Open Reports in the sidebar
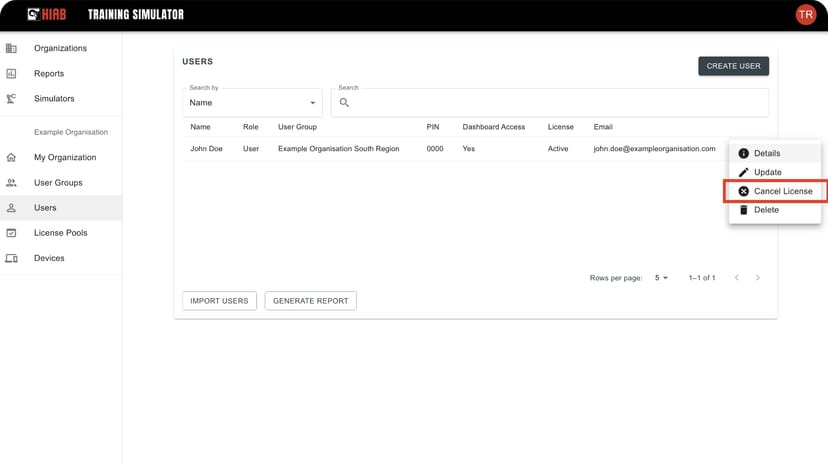The image size is (828, 464). tap(61, 73)
